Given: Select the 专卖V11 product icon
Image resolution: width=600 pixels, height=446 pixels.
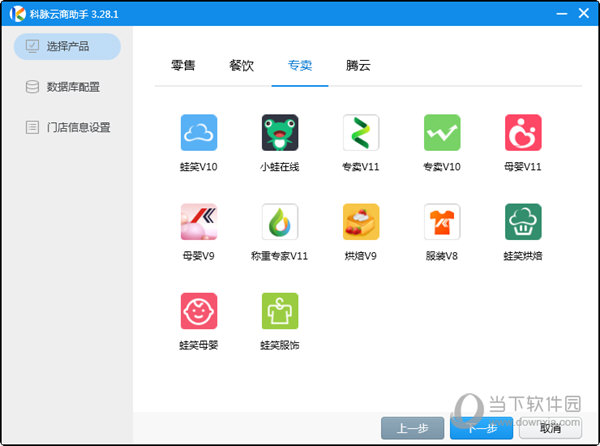Looking at the screenshot, I should click(x=361, y=132).
